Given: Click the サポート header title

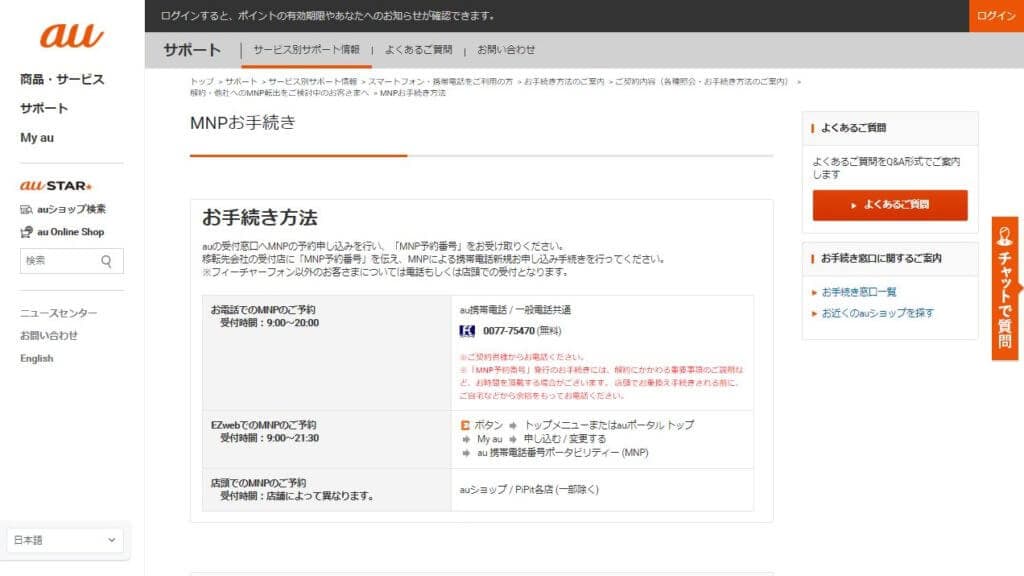Looking at the screenshot, I should 192,50.
